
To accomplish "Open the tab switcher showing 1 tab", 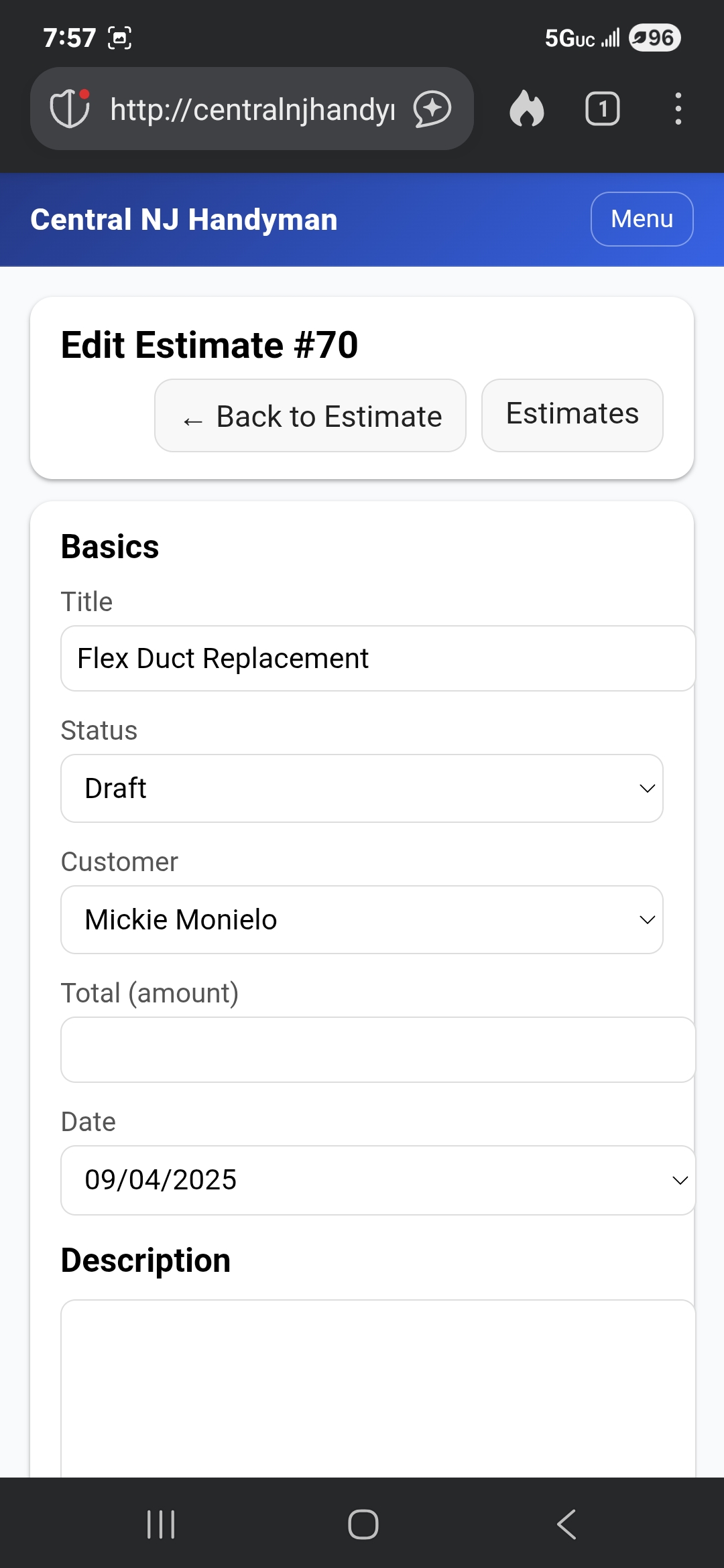I will tap(602, 109).
